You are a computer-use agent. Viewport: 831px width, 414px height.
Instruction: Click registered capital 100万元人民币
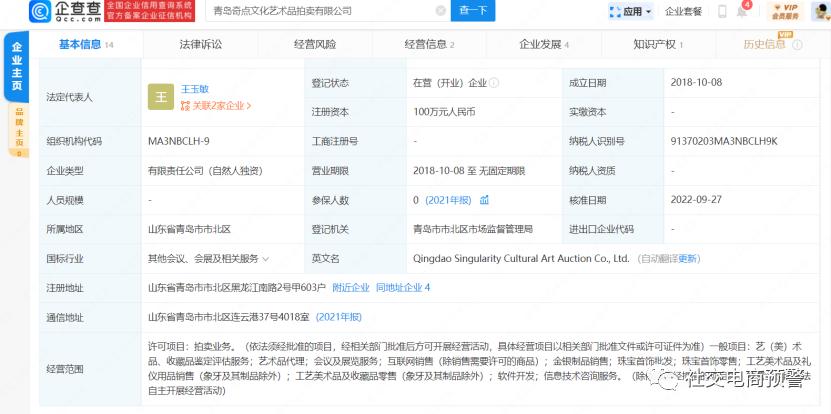point(444,112)
